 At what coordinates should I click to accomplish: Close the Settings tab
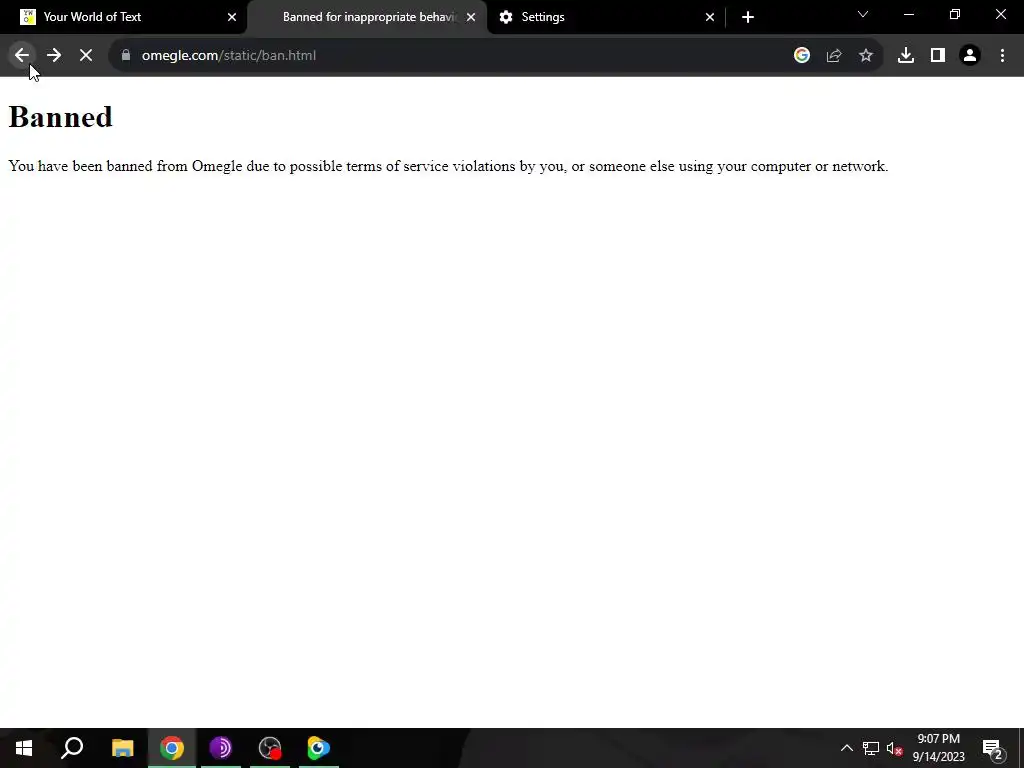click(710, 17)
